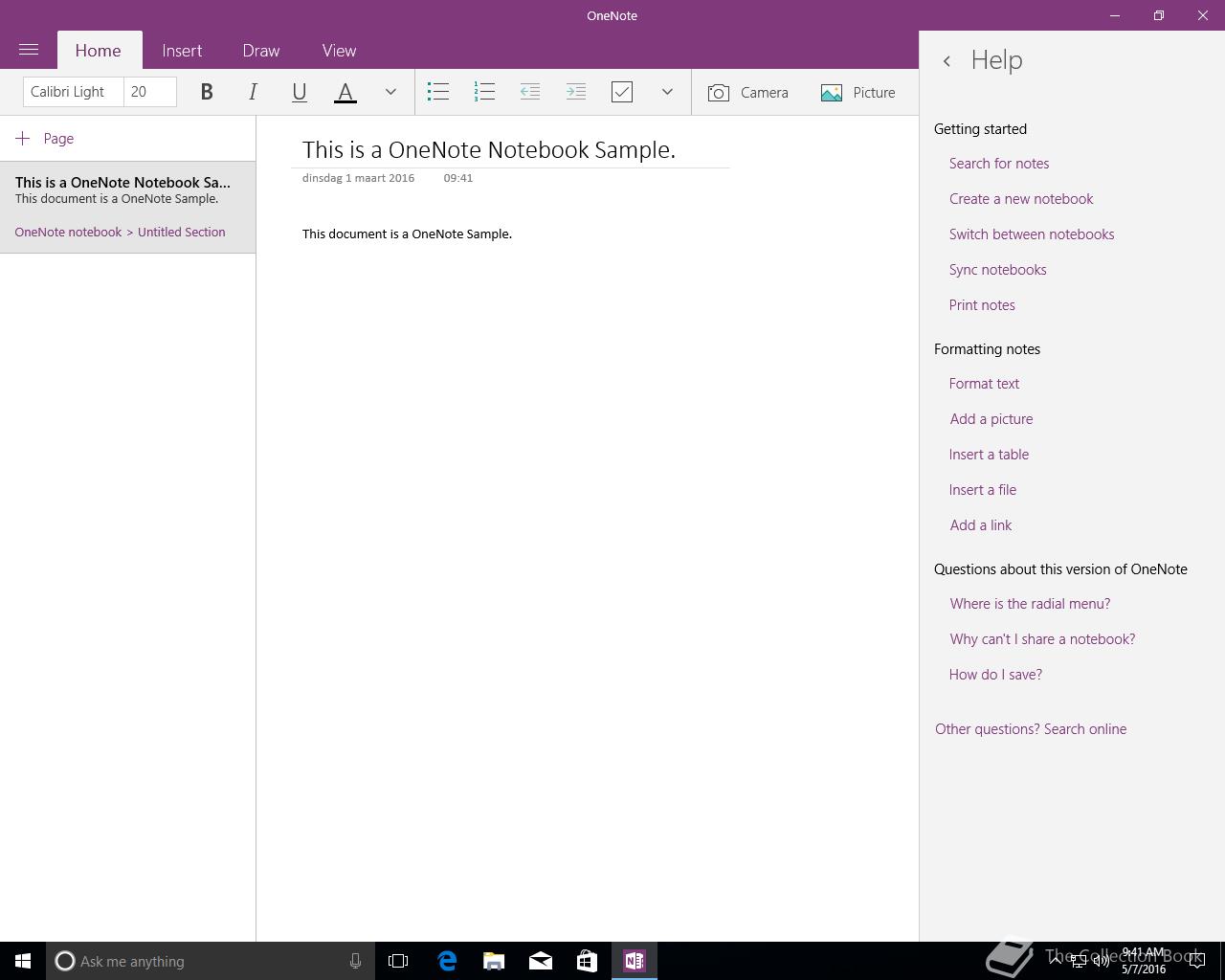Click the page date dinsdag 1 maart 2016
The height and width of the screenshot is (980, 1225).
click(x=358, y=178)
